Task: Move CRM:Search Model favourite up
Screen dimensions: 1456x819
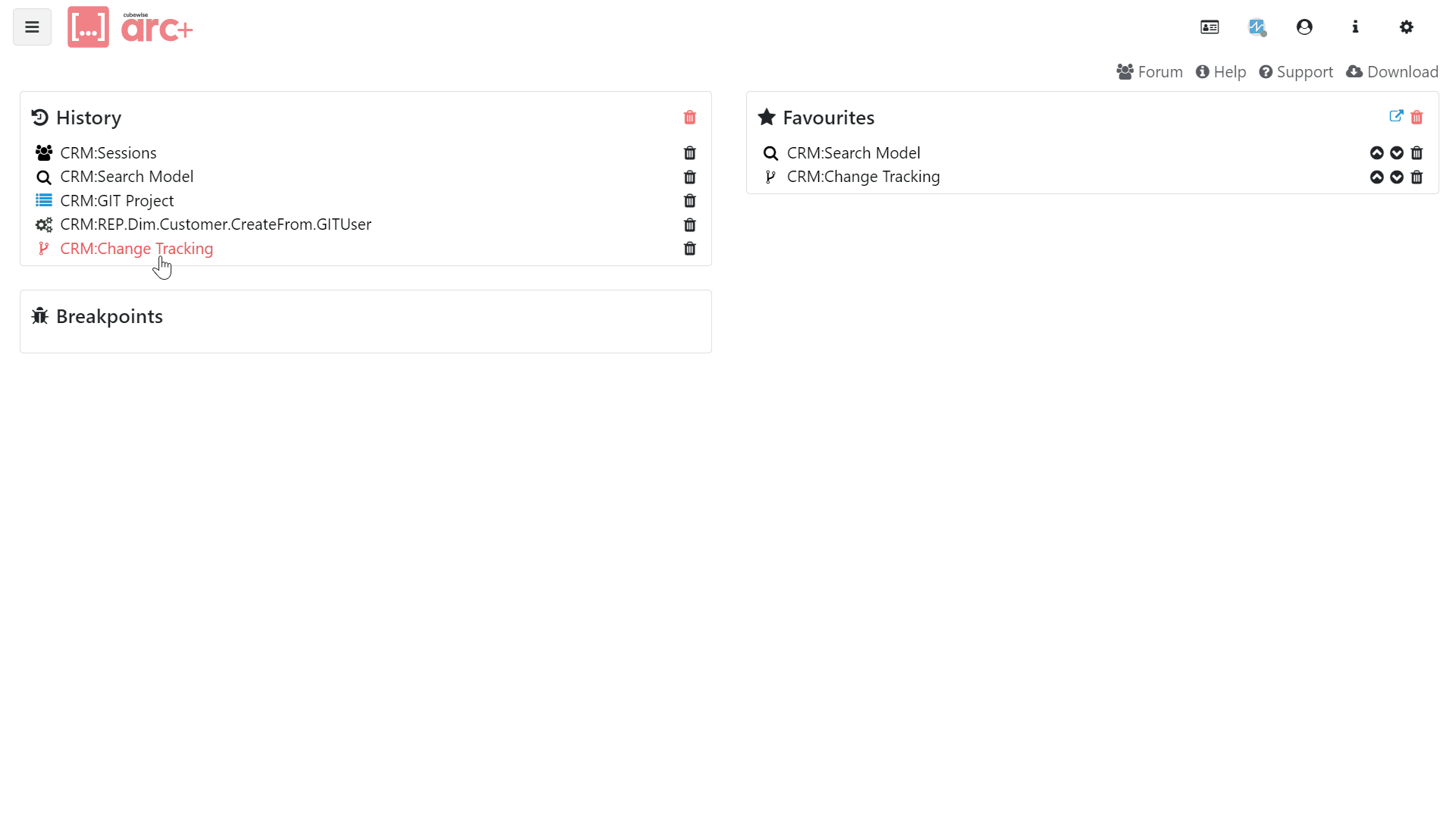Action: click(x=1377, y=153)
